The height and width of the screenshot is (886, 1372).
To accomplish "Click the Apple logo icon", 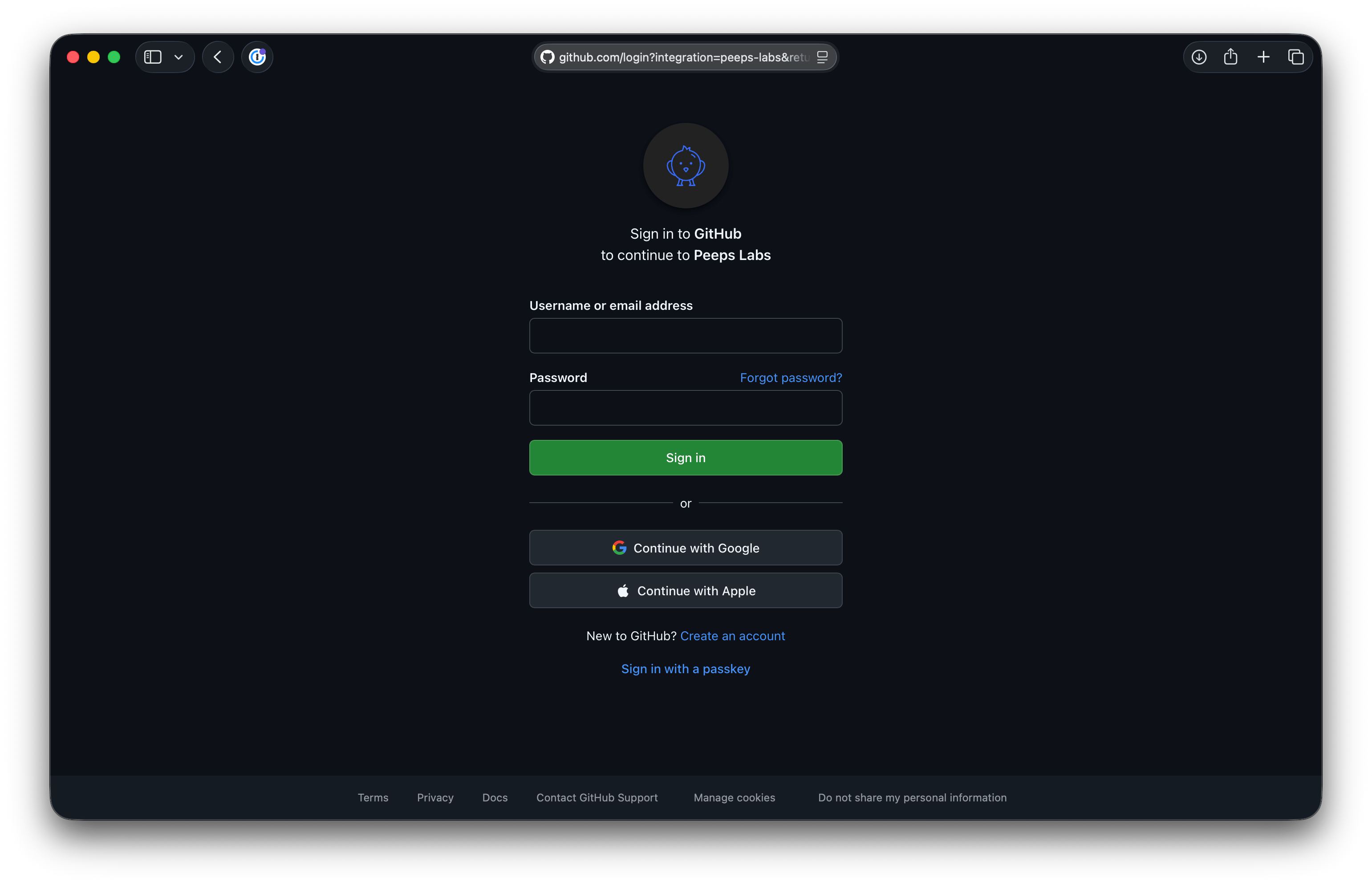I will pos(623,590).
